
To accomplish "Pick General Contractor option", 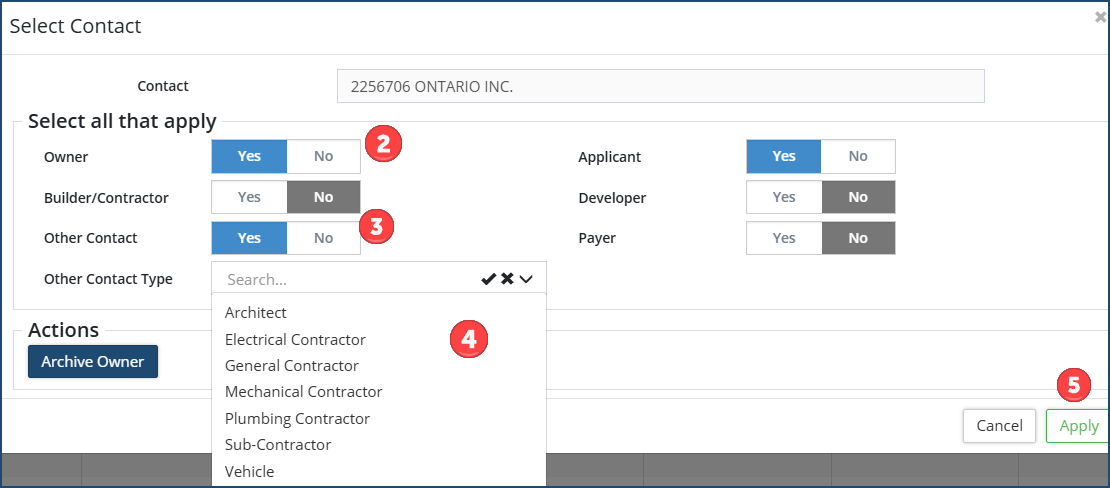I will pos(291,366).
